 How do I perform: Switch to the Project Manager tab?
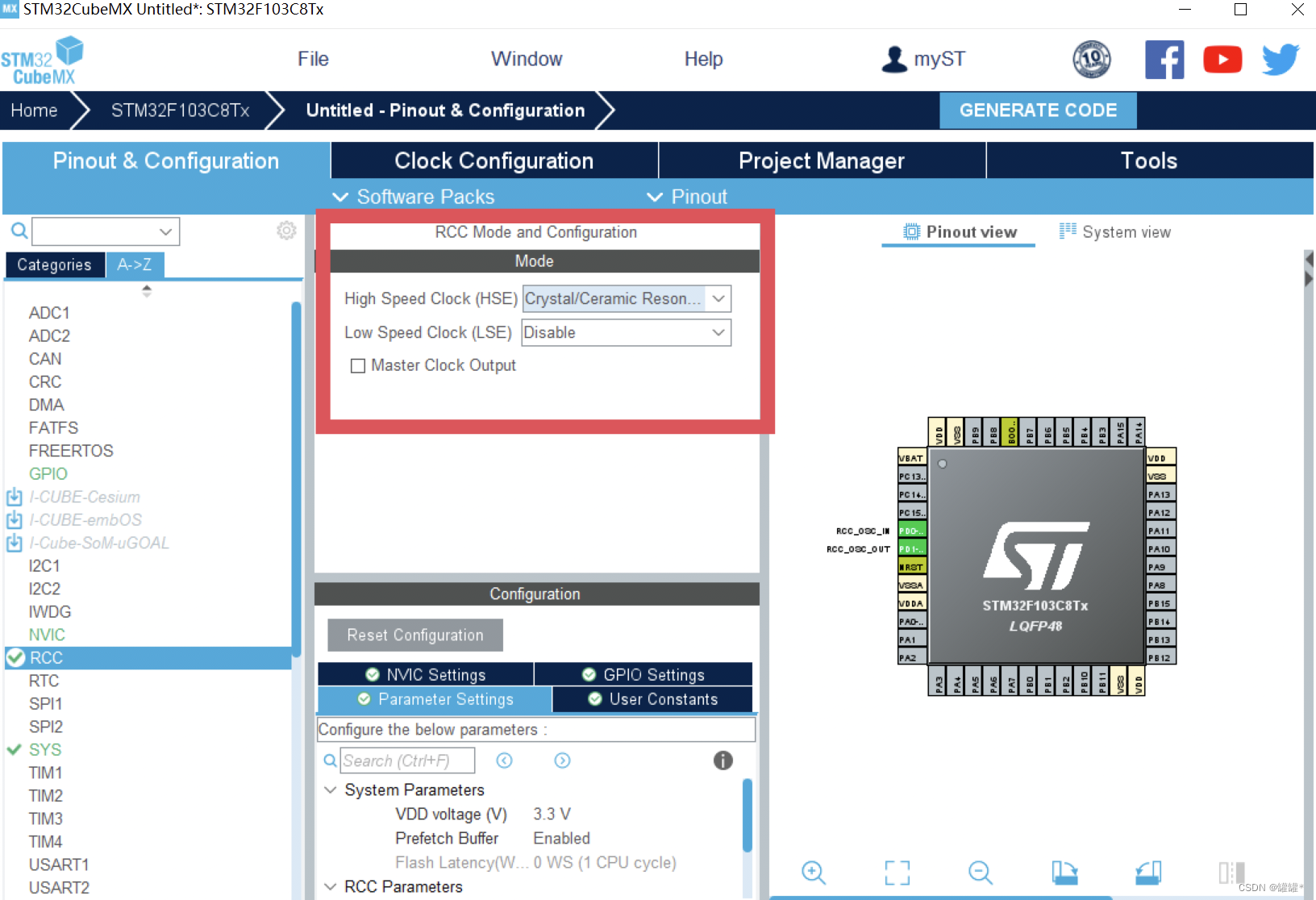pyautogui.click(x=822, y=160)
